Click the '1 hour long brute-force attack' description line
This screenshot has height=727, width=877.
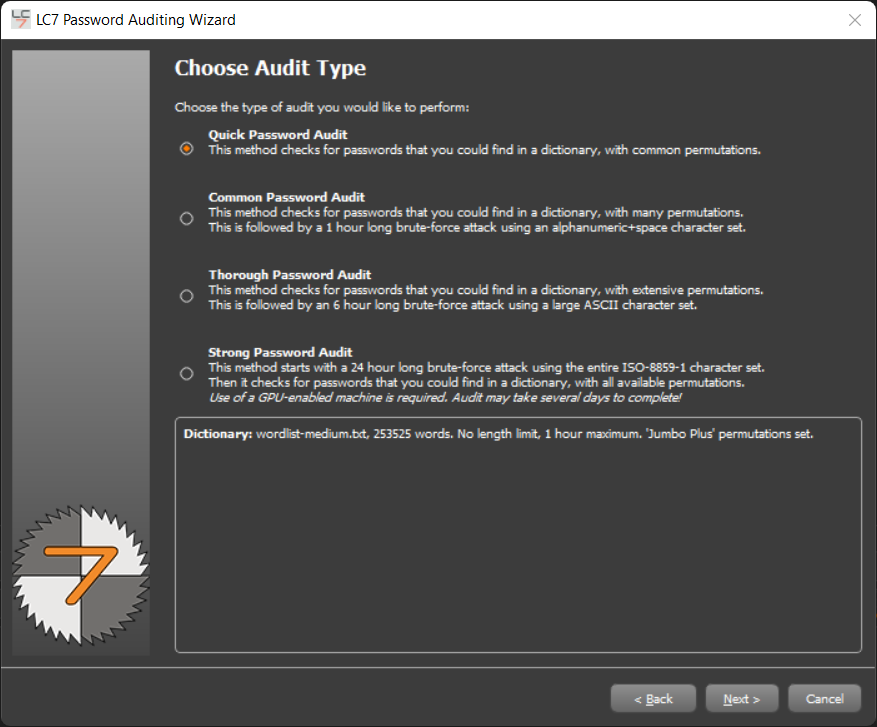point(477,228)
